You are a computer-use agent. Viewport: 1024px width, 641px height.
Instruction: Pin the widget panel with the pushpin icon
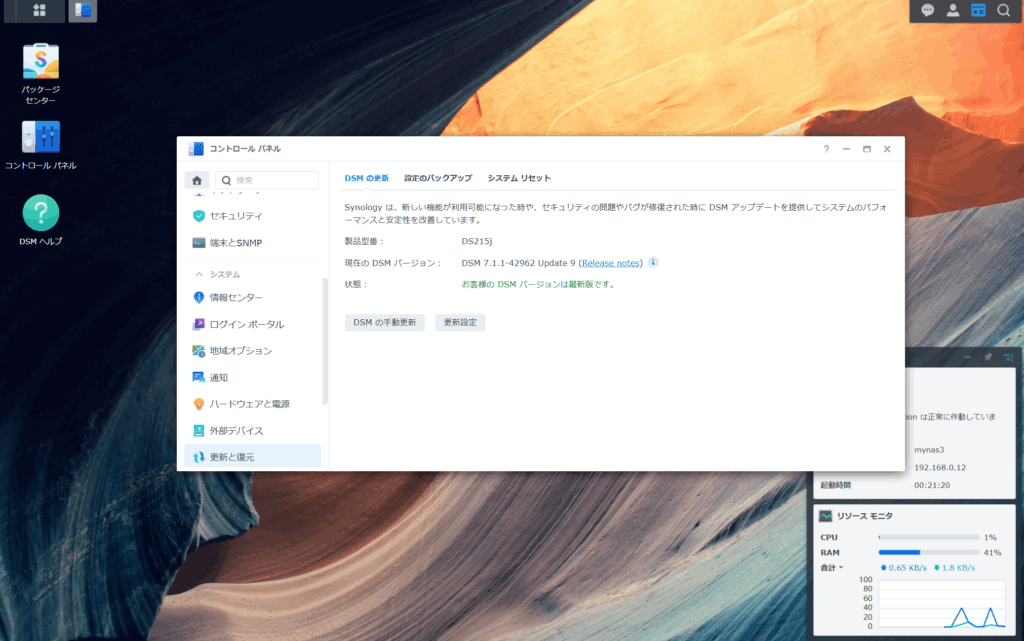(x=988, y=357)
